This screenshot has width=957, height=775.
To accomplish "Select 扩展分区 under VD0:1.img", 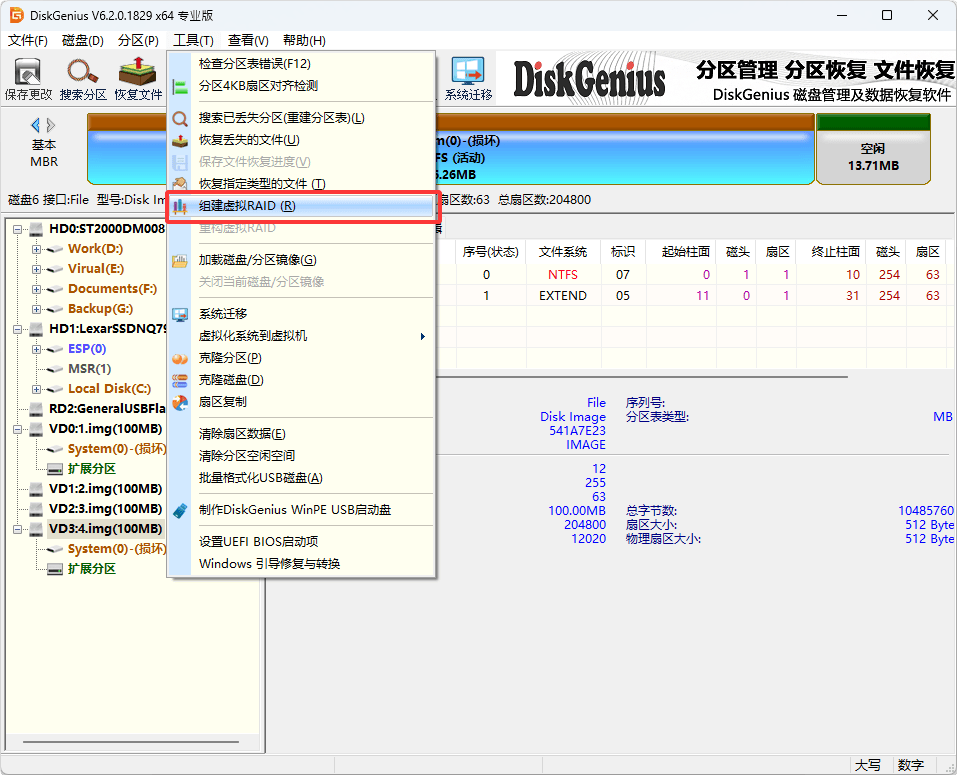I will tap(92, 469).
